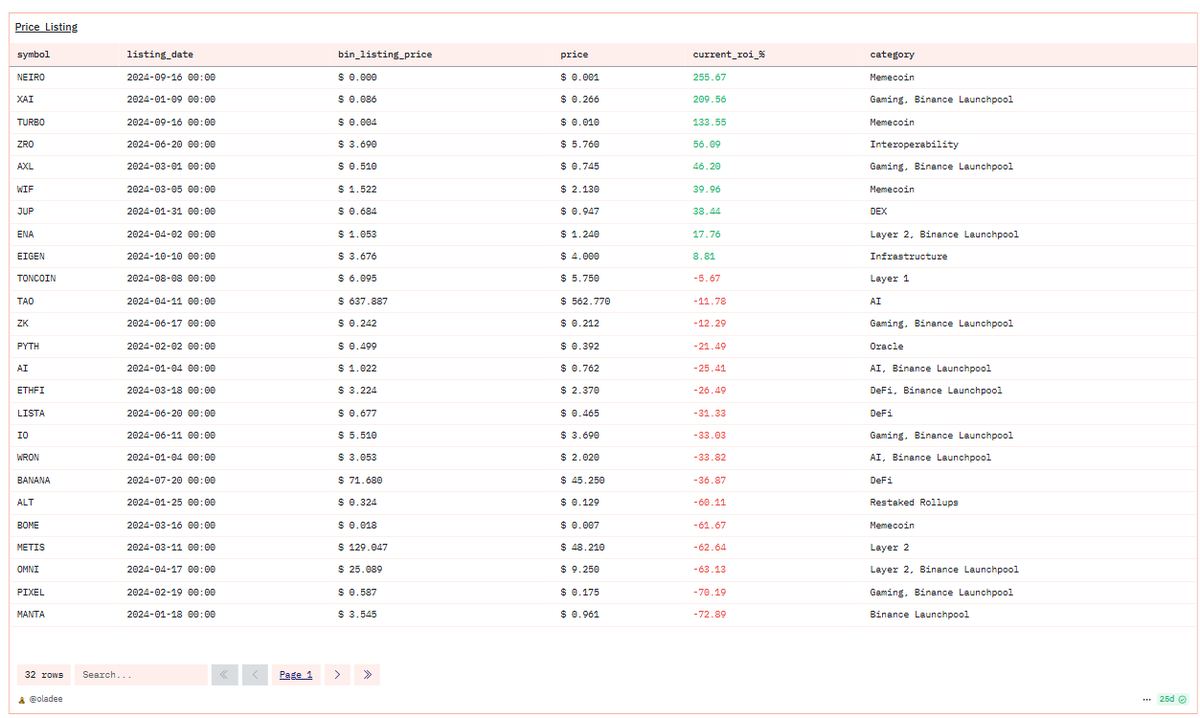
Task: Click DeFi, Binance Launchpool category cell
Action: (x=936, y=391)
